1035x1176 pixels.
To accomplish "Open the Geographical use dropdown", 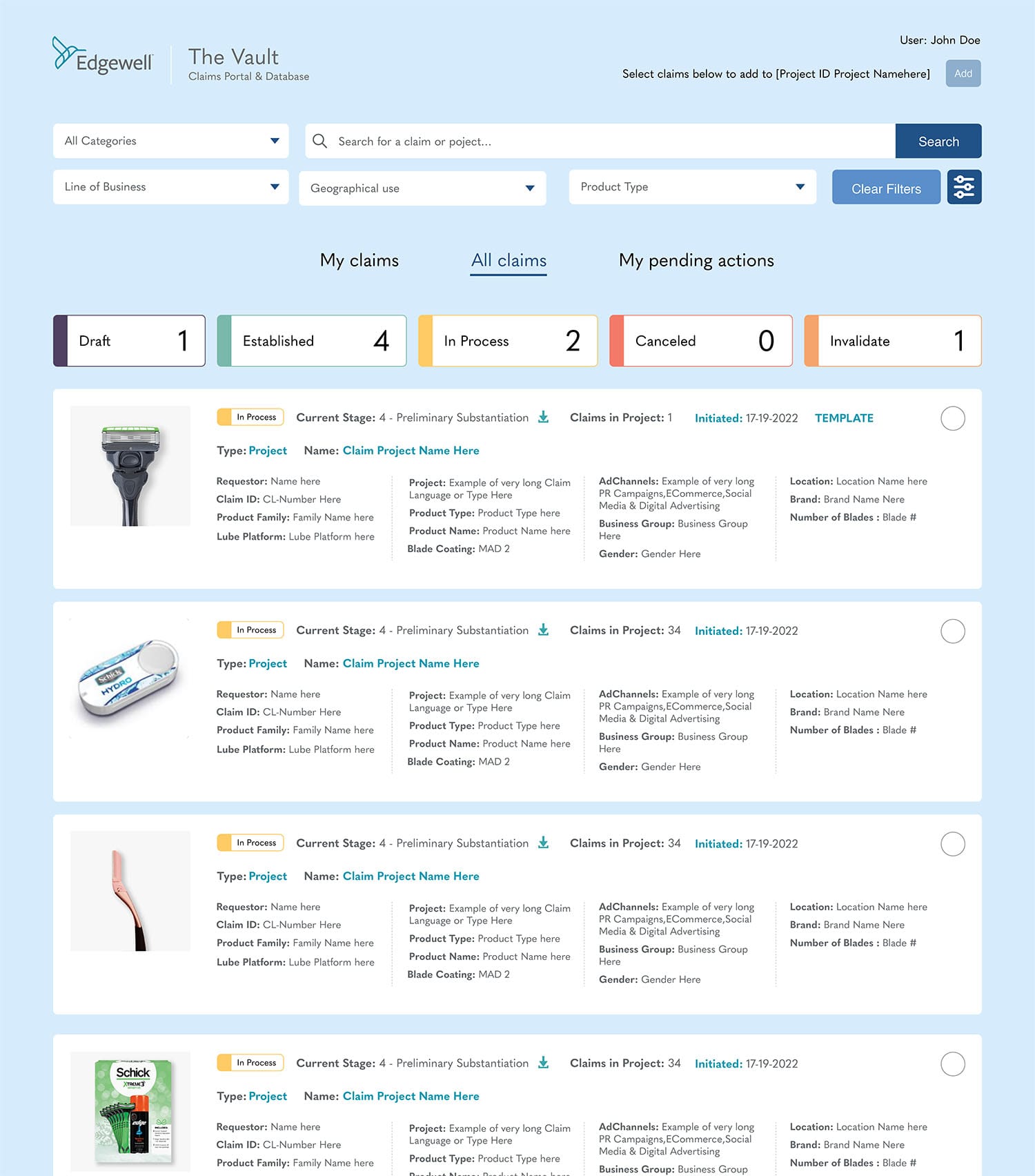I will [x=422, y=188].
